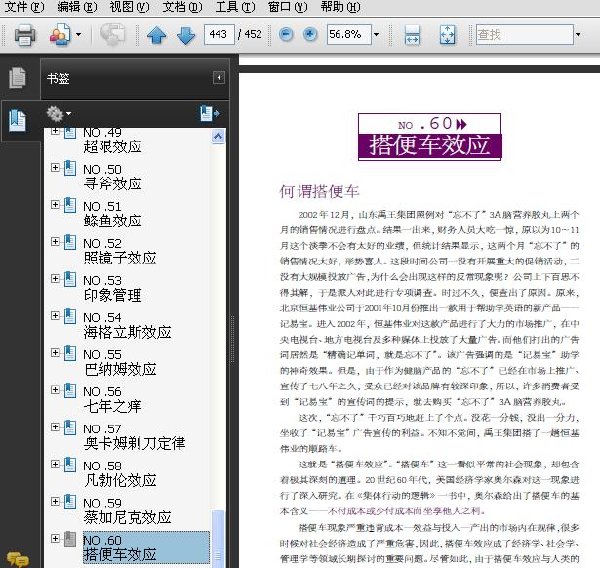Image resolution: width=600 pixels, height=568 pixels.
Task: Open dropdown arrow next to collaborate icon
Action: pyautogui.click(x=78, y=35)
